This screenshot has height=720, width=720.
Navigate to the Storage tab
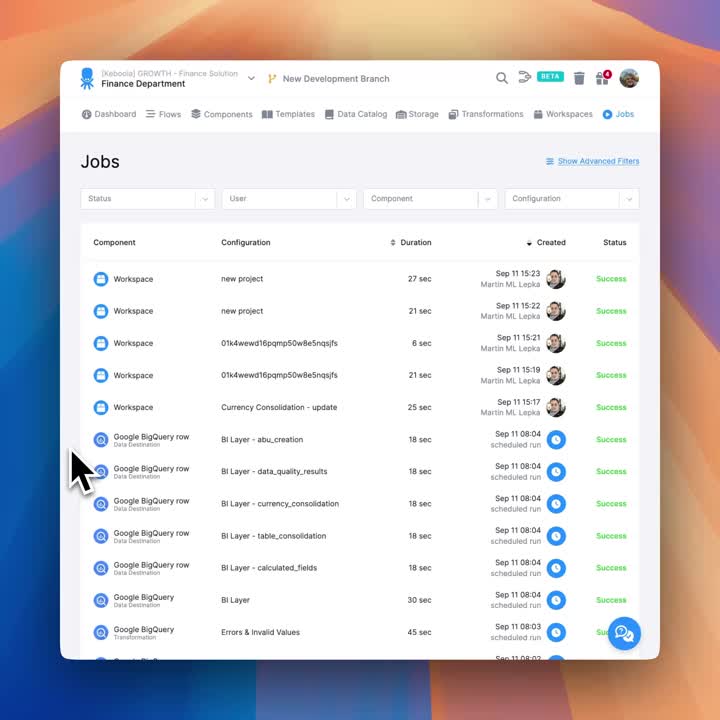417,114
